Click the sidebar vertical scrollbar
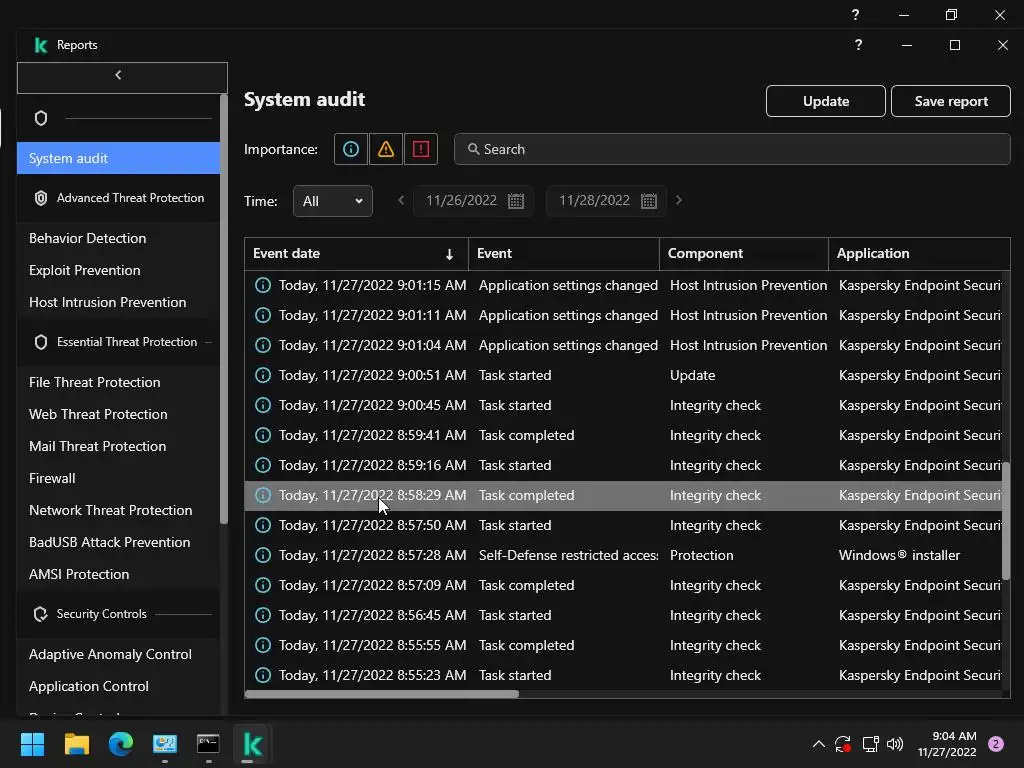Screen dimensions: 1024x768 click(x=224, y=309)
